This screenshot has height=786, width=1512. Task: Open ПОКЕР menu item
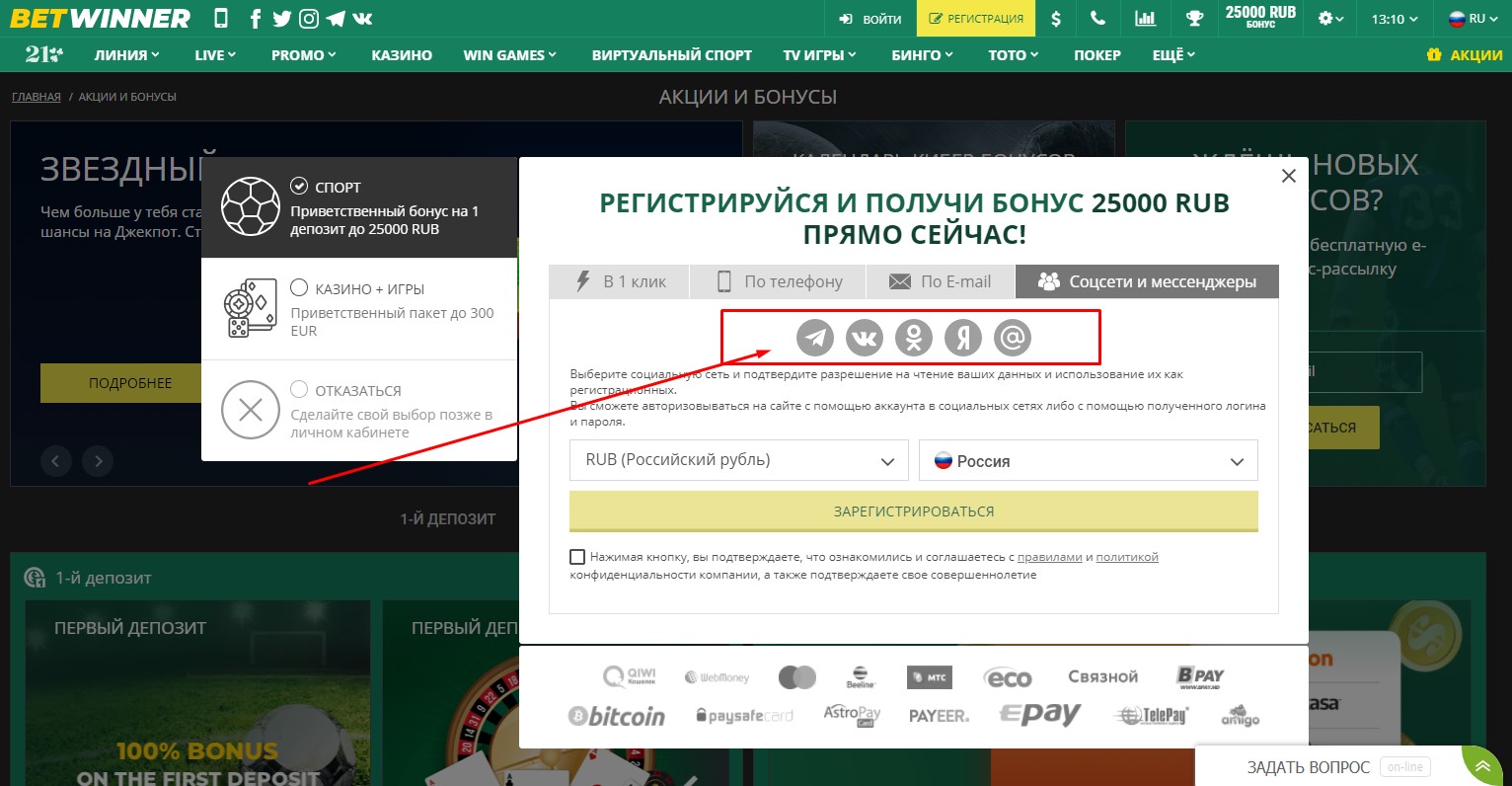click(x=1097, y=55)
